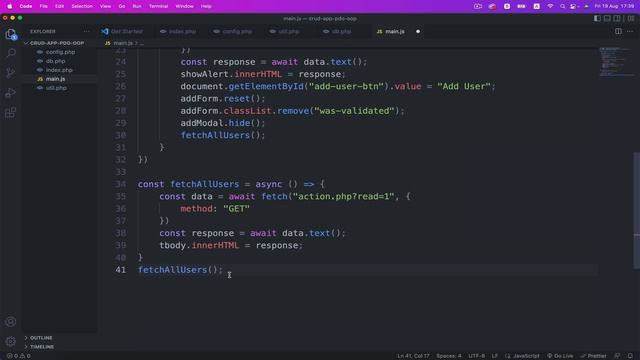Place cursor on line 41 fetchAllUsers call
640x360 pixels.
point(180,270)
